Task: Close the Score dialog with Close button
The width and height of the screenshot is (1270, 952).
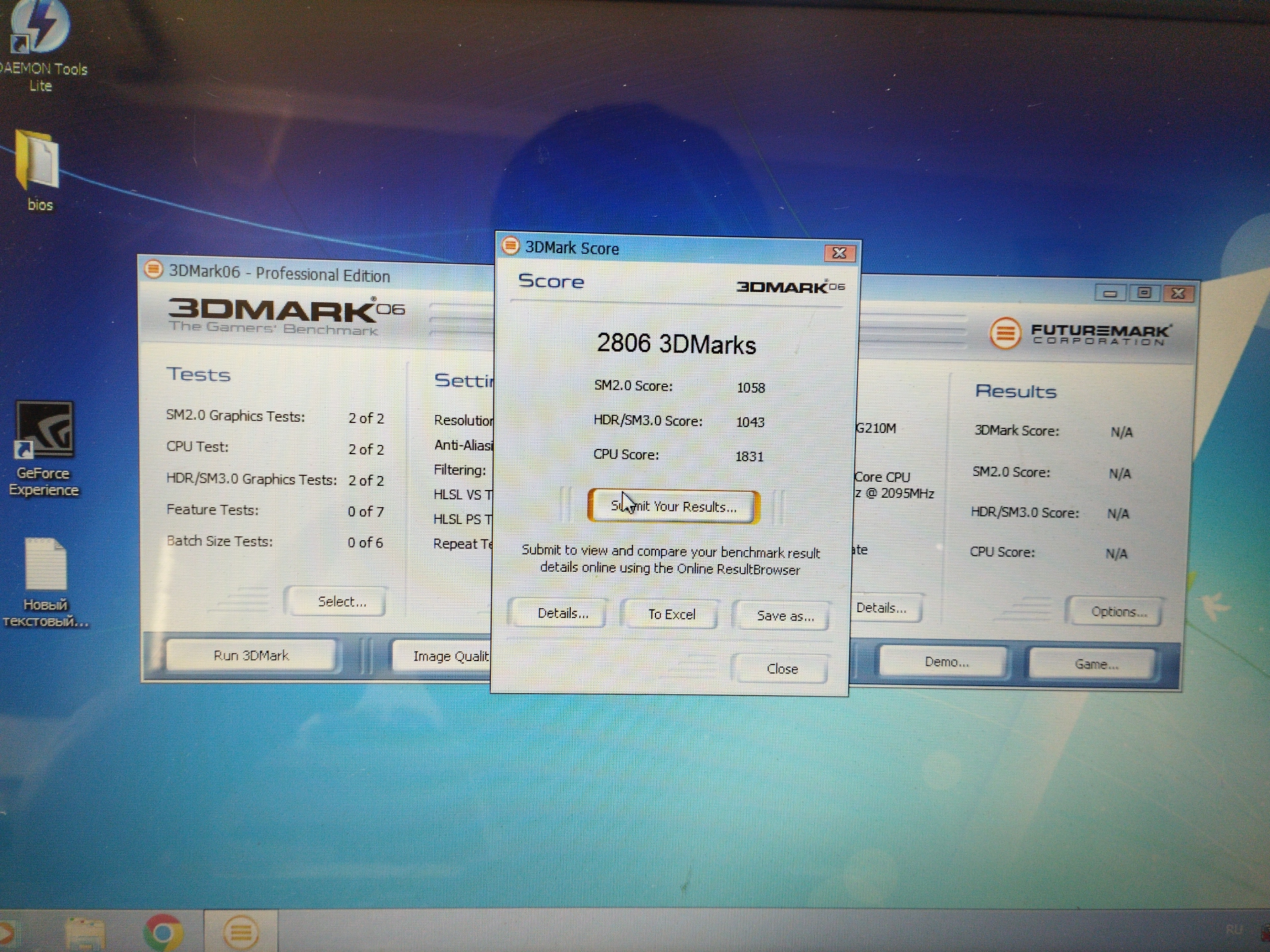Action: tap(782, 668)
